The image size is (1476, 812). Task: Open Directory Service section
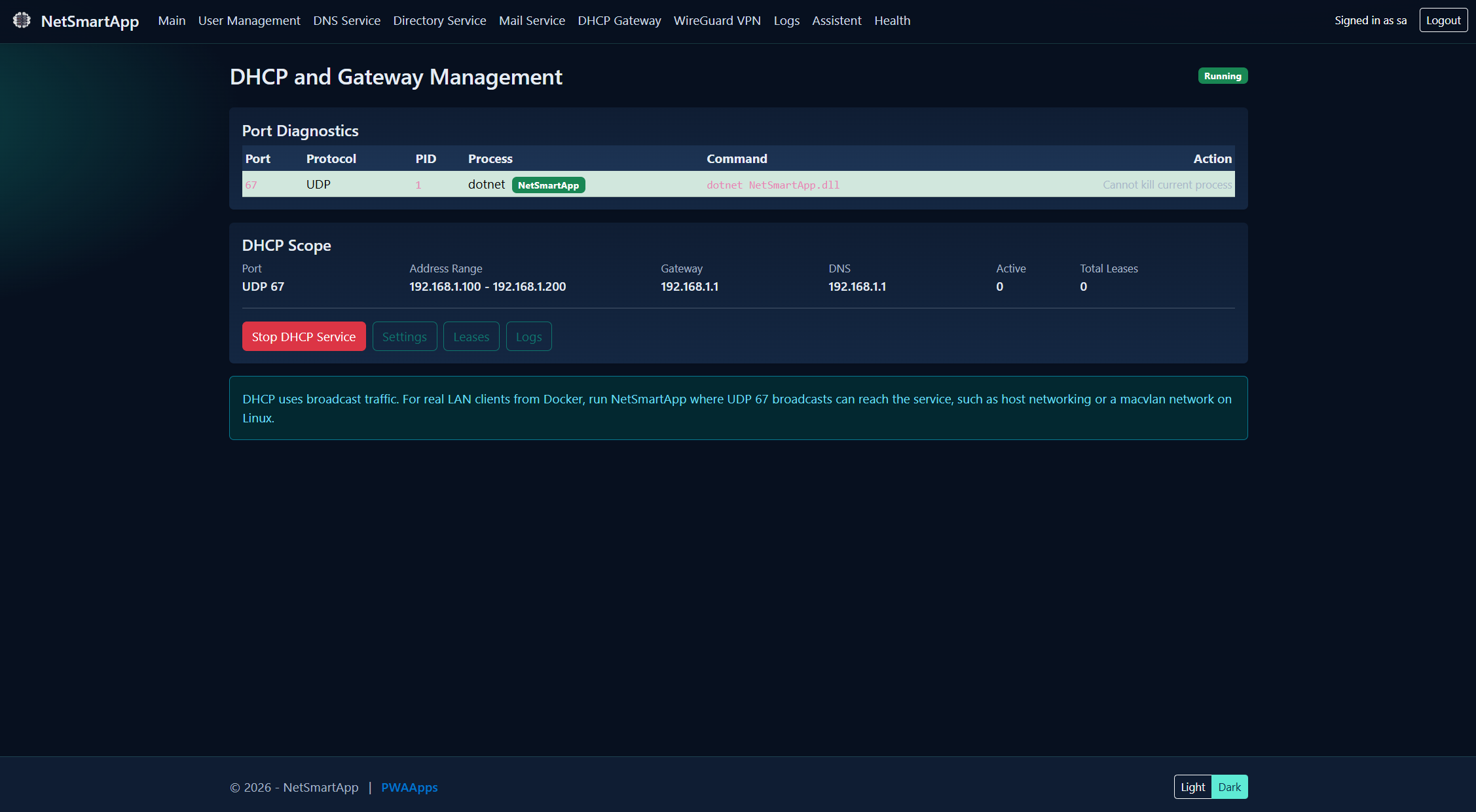[x=439, y=20]
